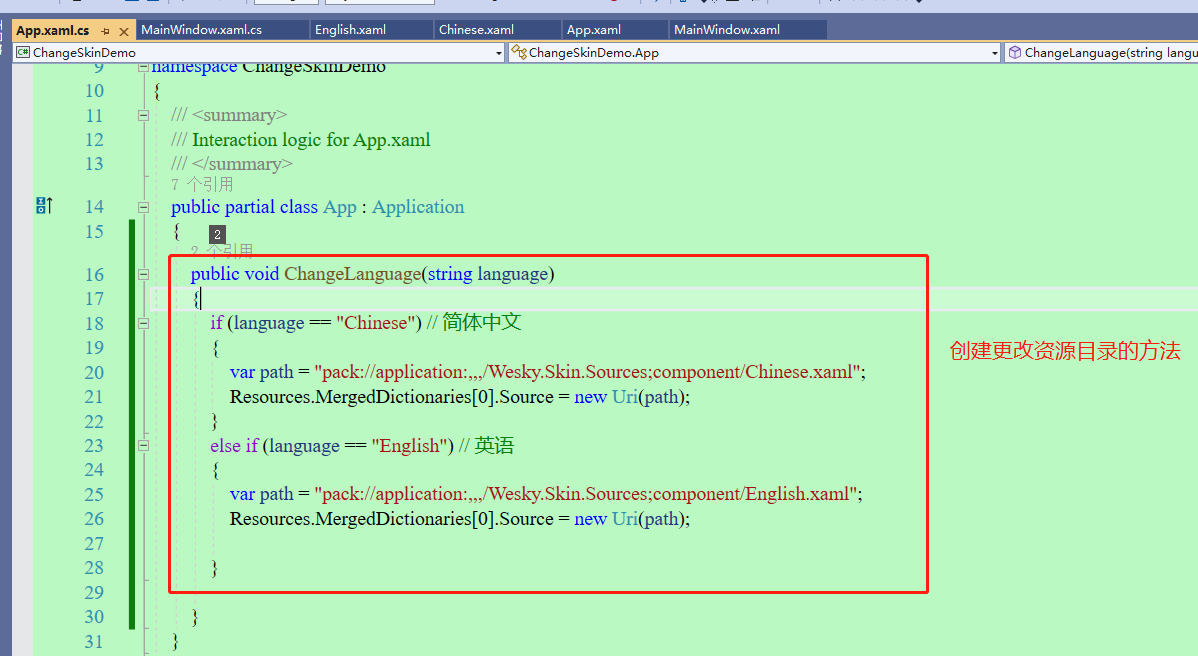Screen dimensions: 1198x656
Task: Click the C# project icon beside ChangeSkinDemo
Action: point(23,53)
